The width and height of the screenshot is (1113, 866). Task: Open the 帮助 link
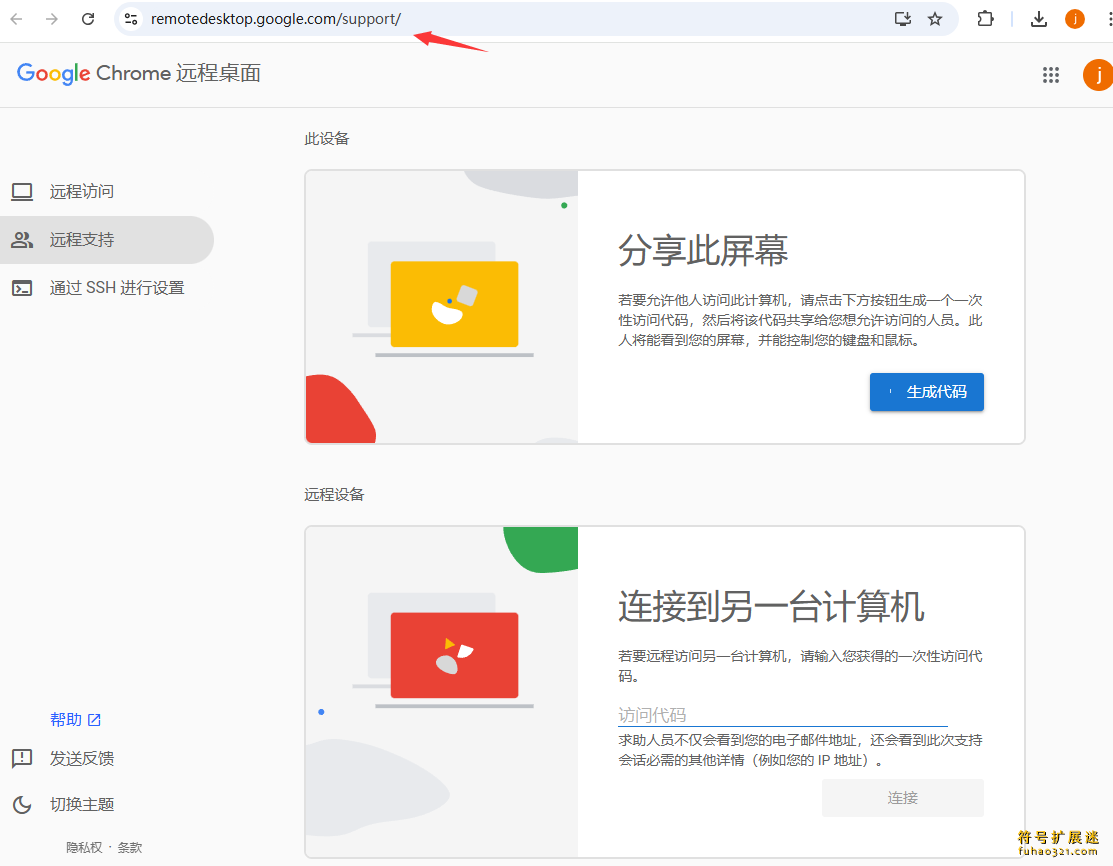point(75,720)
